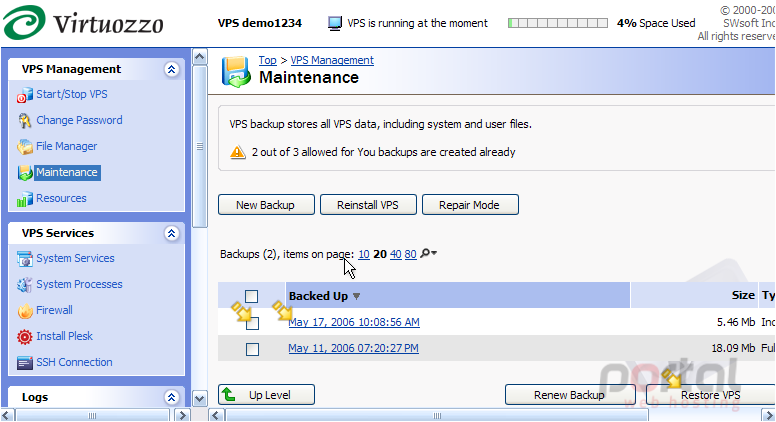Click the System Processes gears icon

pos(25,285)
